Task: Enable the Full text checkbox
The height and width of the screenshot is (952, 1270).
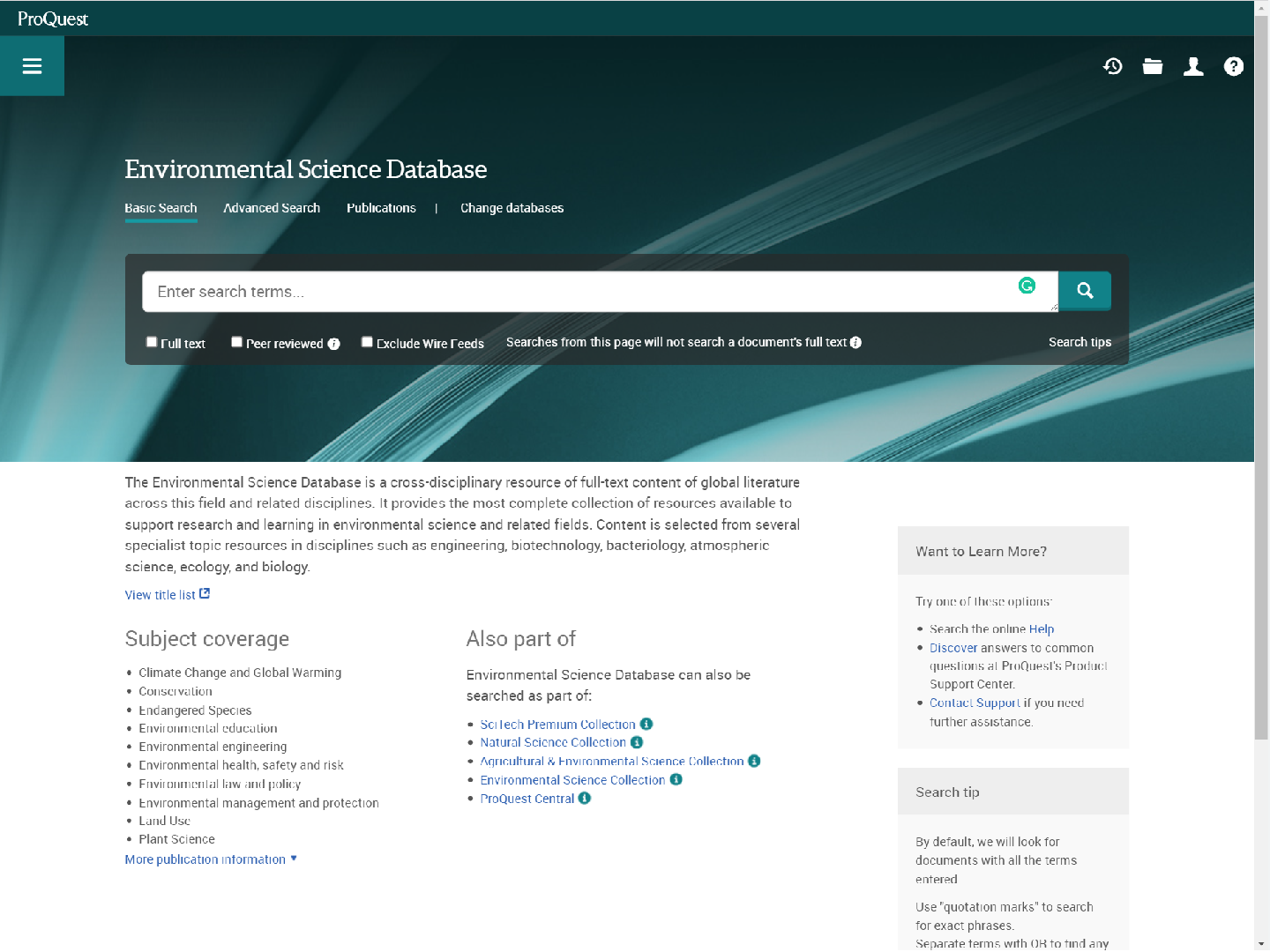Action: [152, 342]
